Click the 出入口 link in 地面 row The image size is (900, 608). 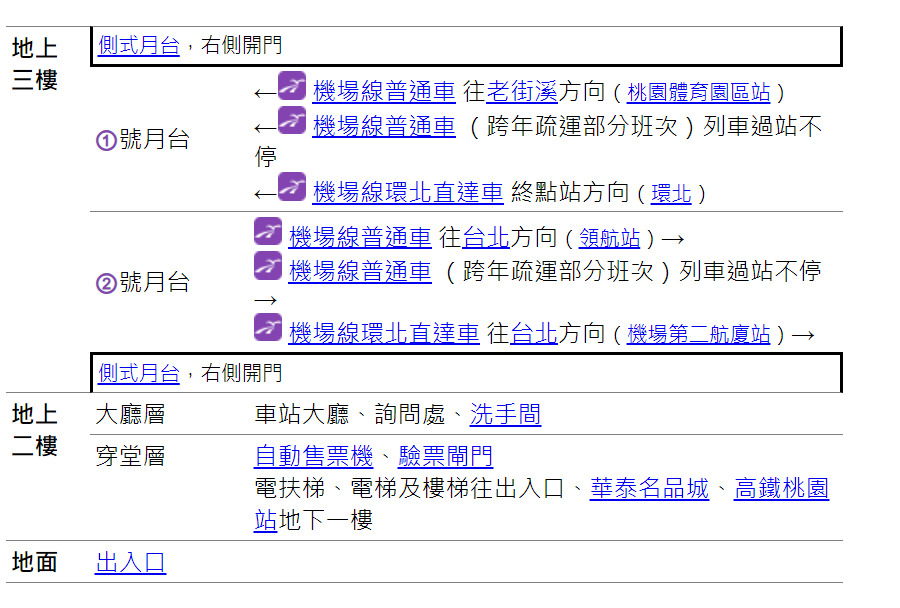(130, 563)
